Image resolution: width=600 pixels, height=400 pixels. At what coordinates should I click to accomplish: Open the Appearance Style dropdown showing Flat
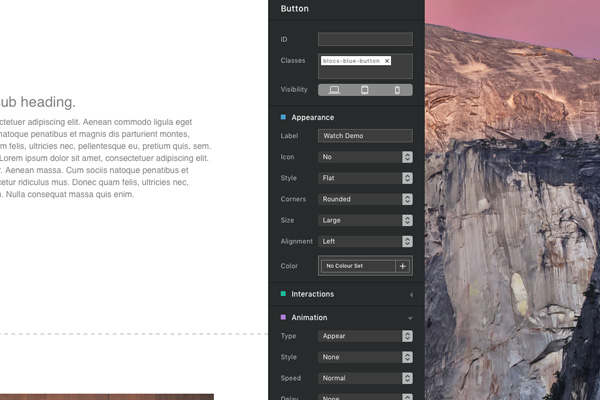tap(365, 178)
